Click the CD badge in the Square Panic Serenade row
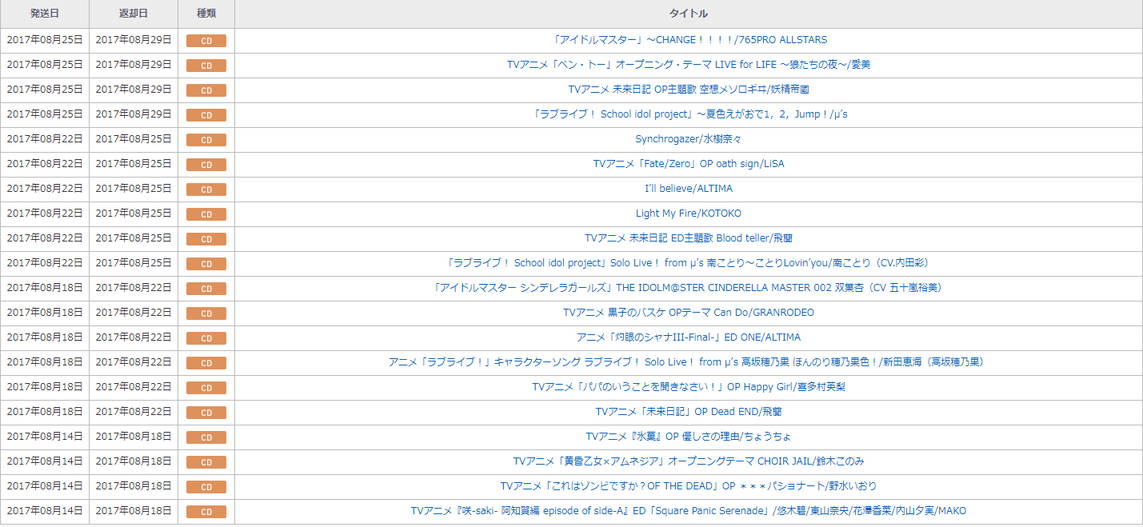This screenshot has height=527, width=1143. coord(206,512)
